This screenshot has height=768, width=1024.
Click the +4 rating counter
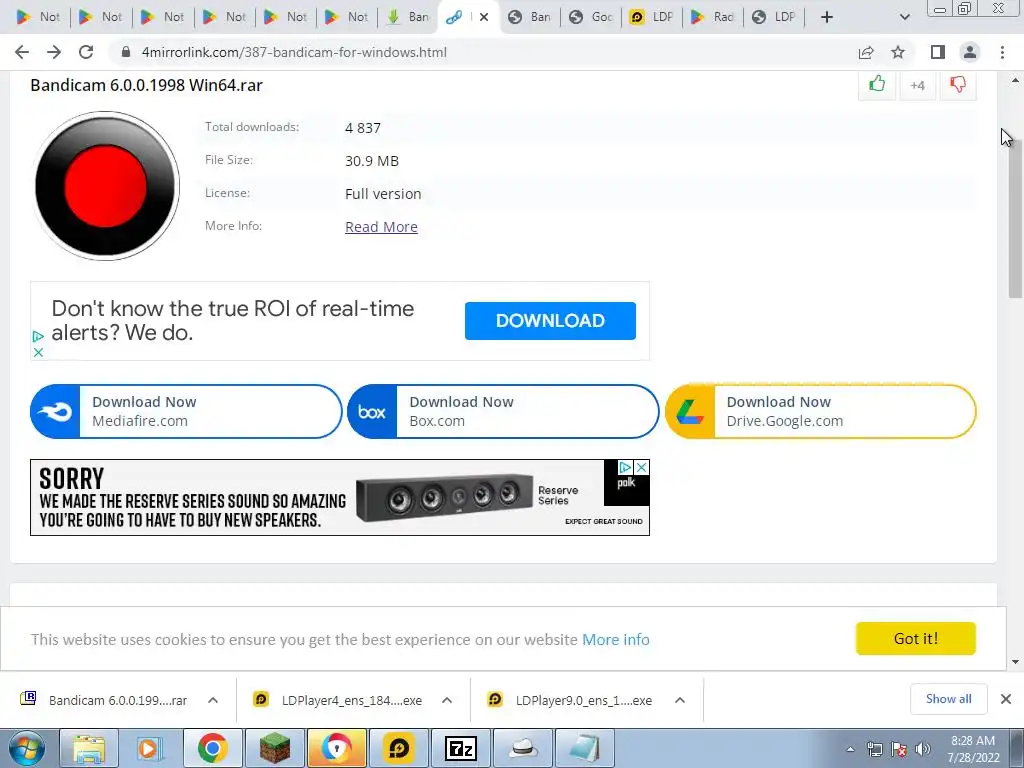click(917, 86)
